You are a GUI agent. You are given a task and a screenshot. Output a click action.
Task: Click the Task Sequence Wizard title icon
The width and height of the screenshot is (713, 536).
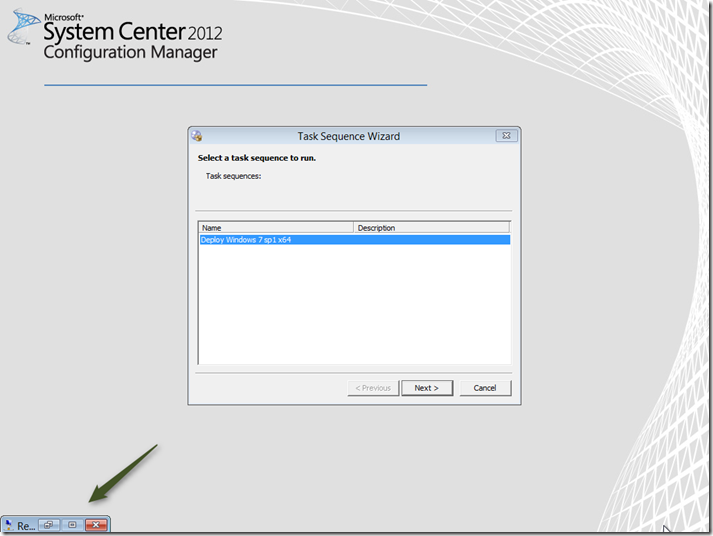(196, 135)
